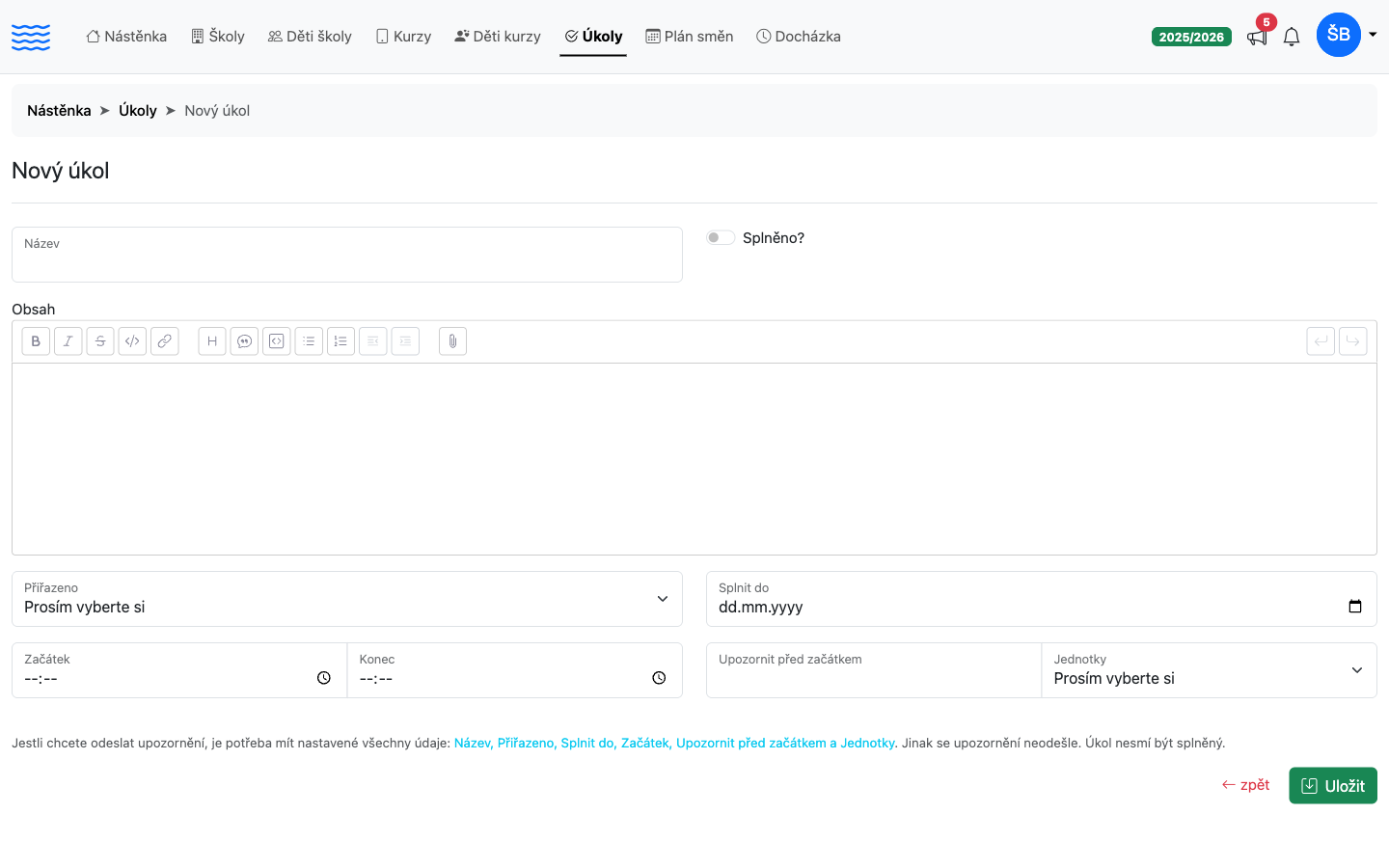Open the Splnit do calendar picker

coord(1355,607)
